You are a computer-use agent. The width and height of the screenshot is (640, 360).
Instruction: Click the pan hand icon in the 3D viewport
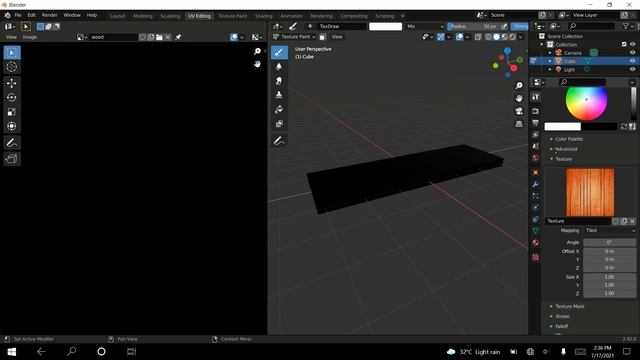pos(519,98)
